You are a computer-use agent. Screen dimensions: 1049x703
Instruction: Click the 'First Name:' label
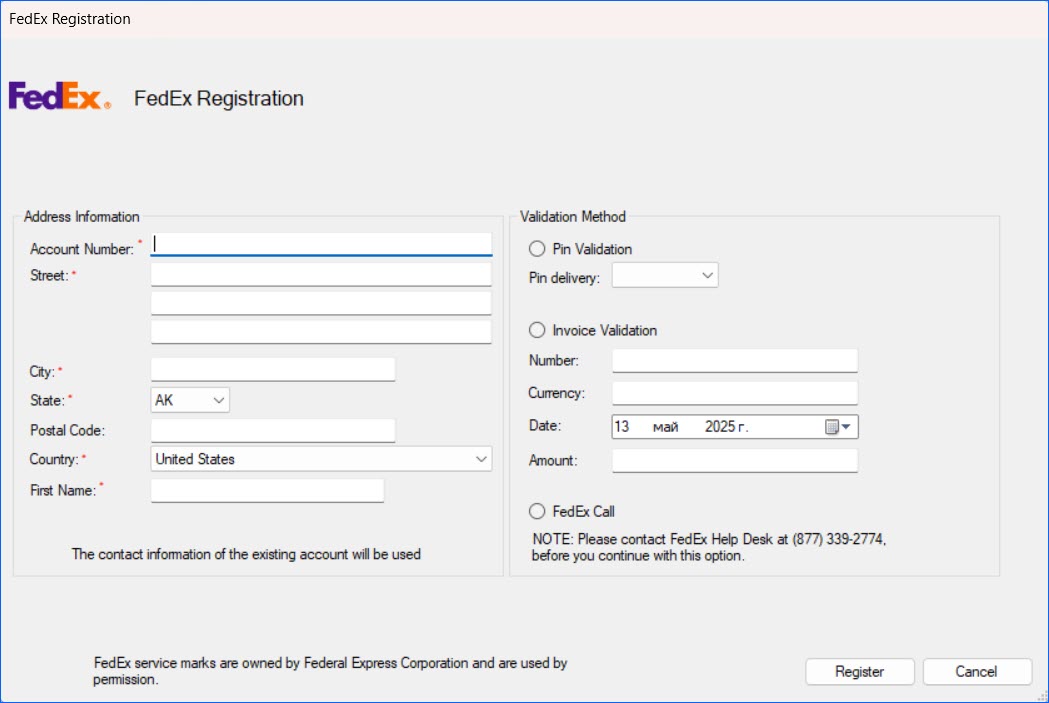tap(63, 490)
